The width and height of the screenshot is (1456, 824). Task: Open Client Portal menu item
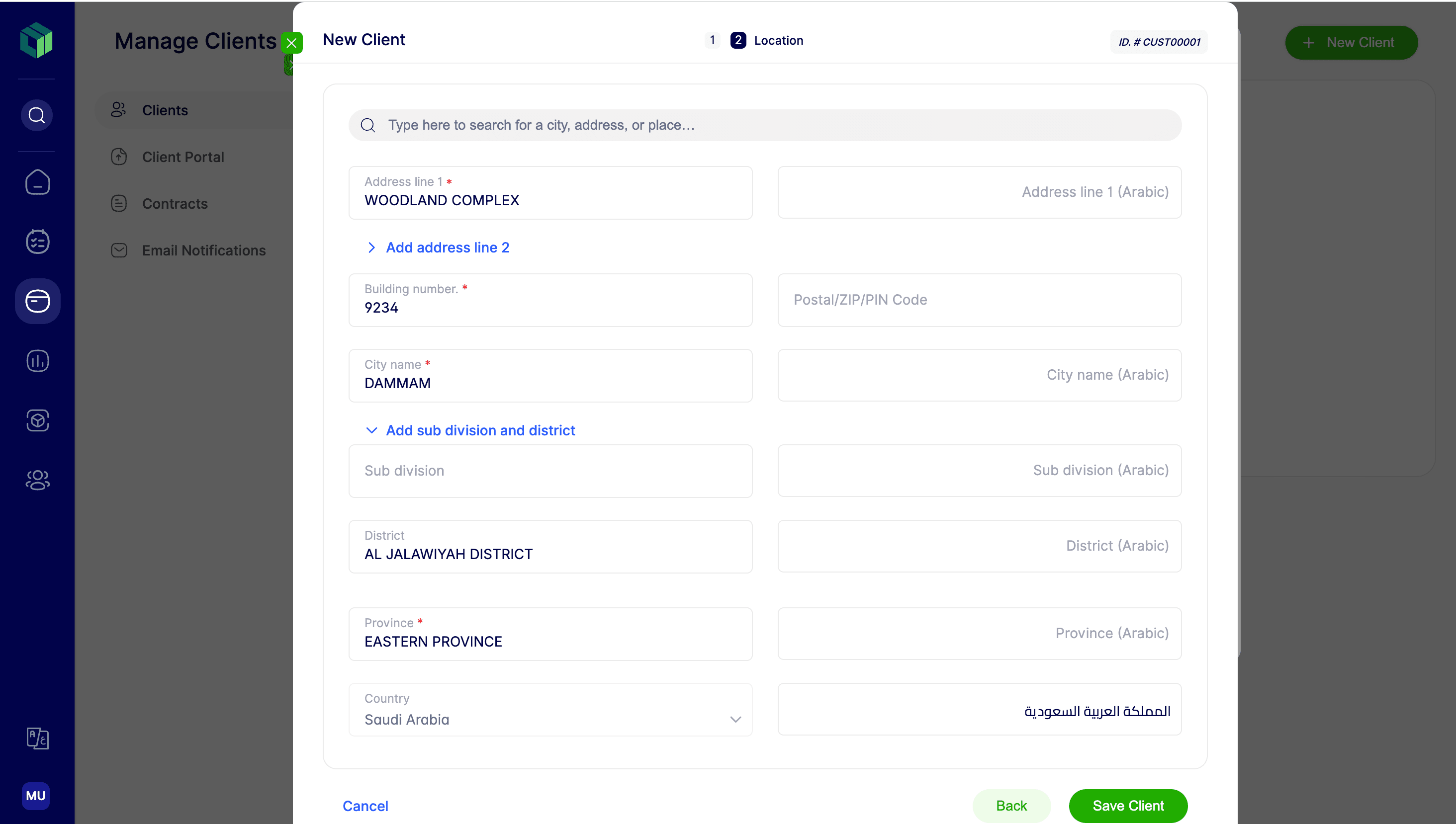[182, 157]
